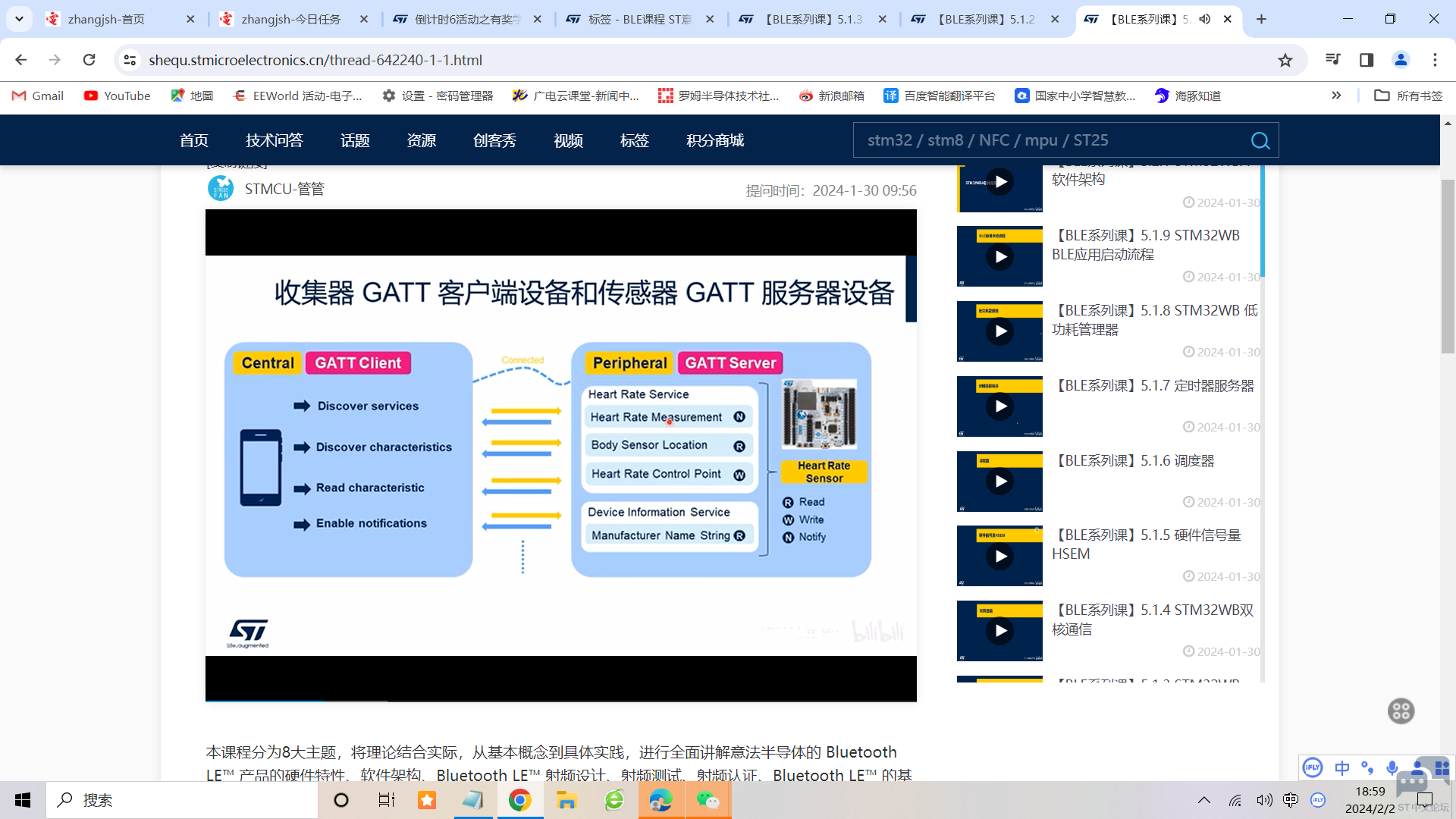The height and width of the screenshot is (819, 1456).
Task: Open the 海豚知道 bookmark
Action: click(x=1188, y=96)
